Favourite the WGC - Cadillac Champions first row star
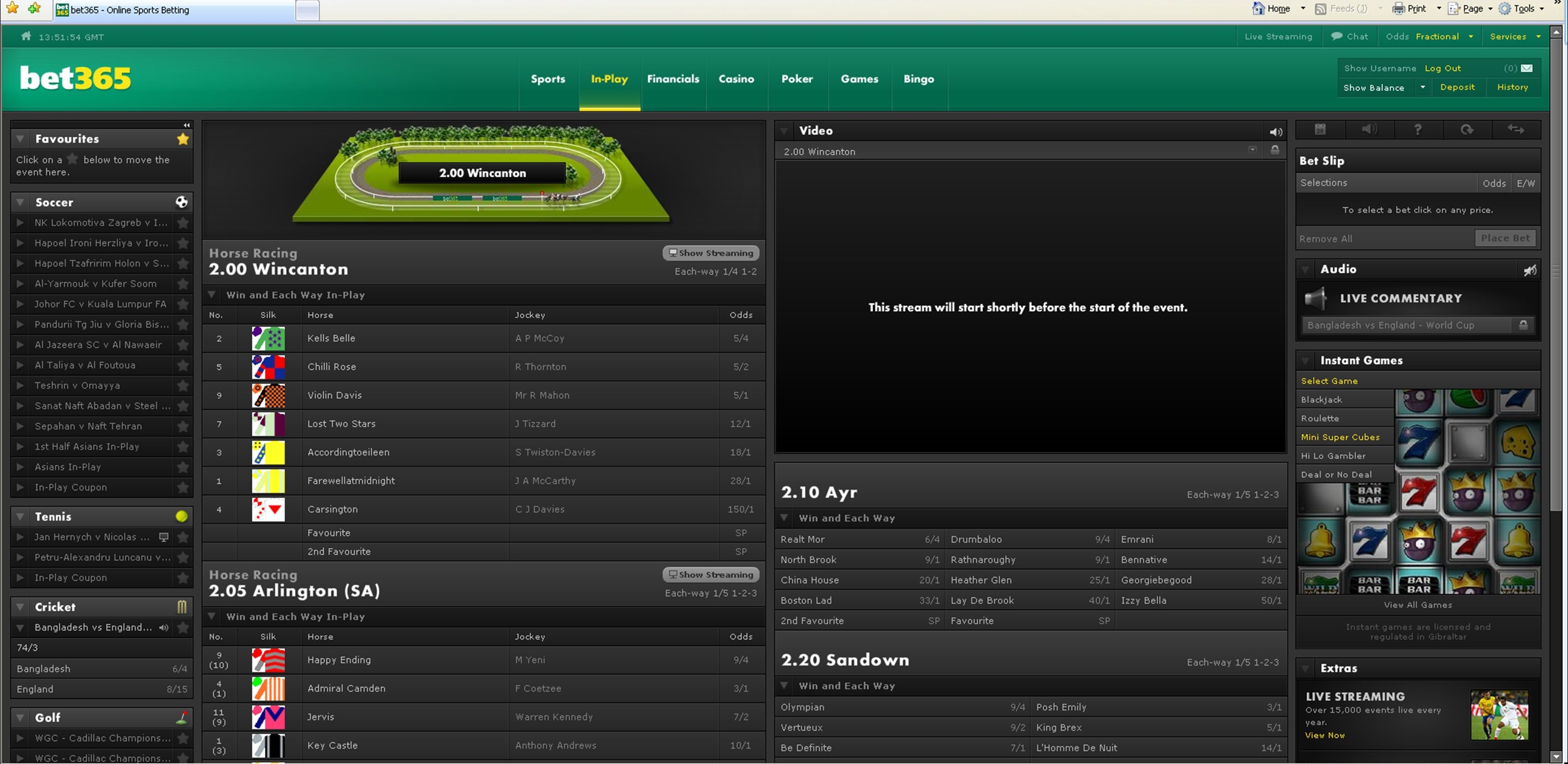Viewport: 1568px width, 764px height. (182, 738)
